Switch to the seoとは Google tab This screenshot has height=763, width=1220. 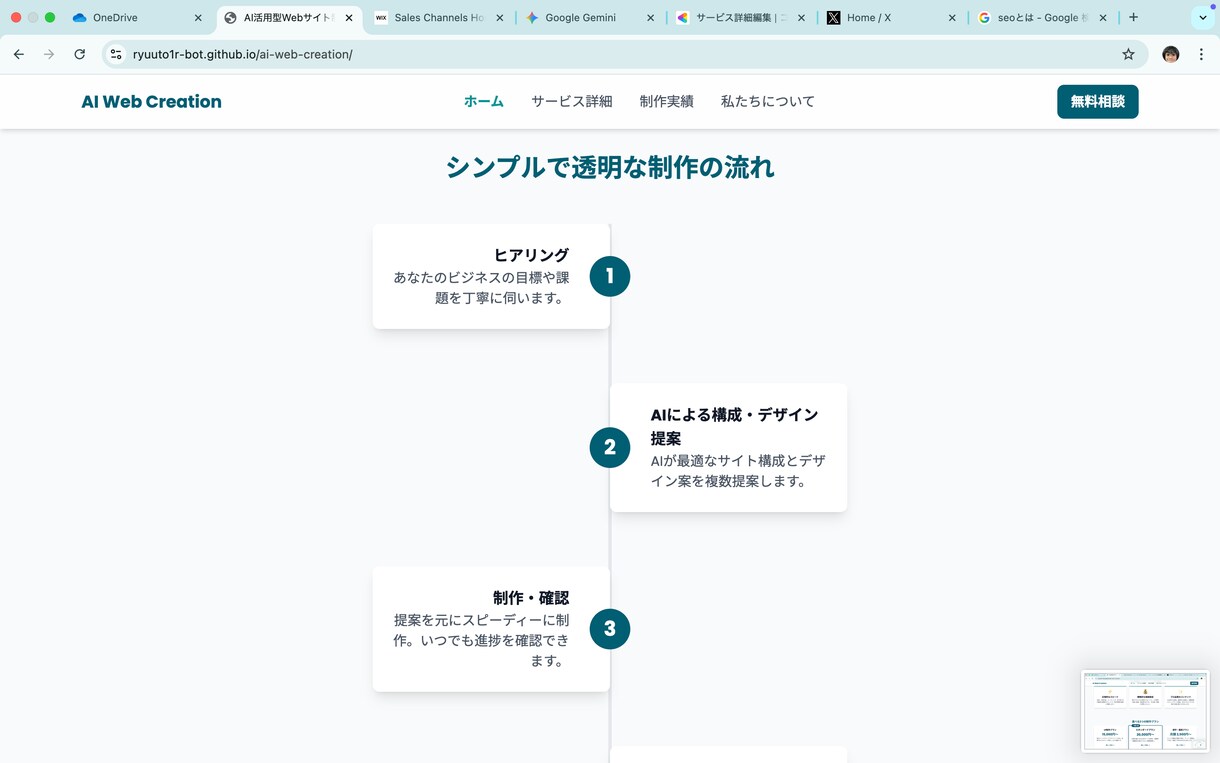pos(1043,17)
